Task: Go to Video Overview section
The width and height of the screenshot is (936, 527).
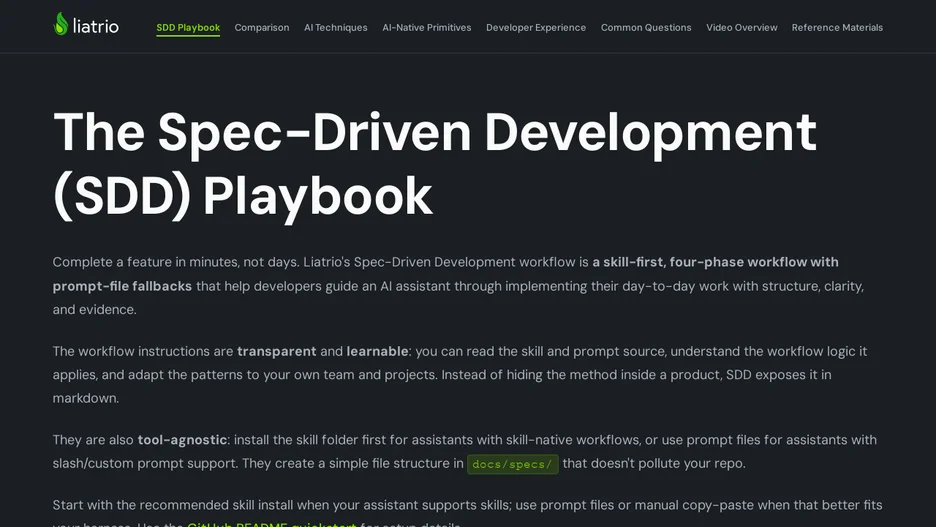Action: pyautogui.click(x=741, y=27)
